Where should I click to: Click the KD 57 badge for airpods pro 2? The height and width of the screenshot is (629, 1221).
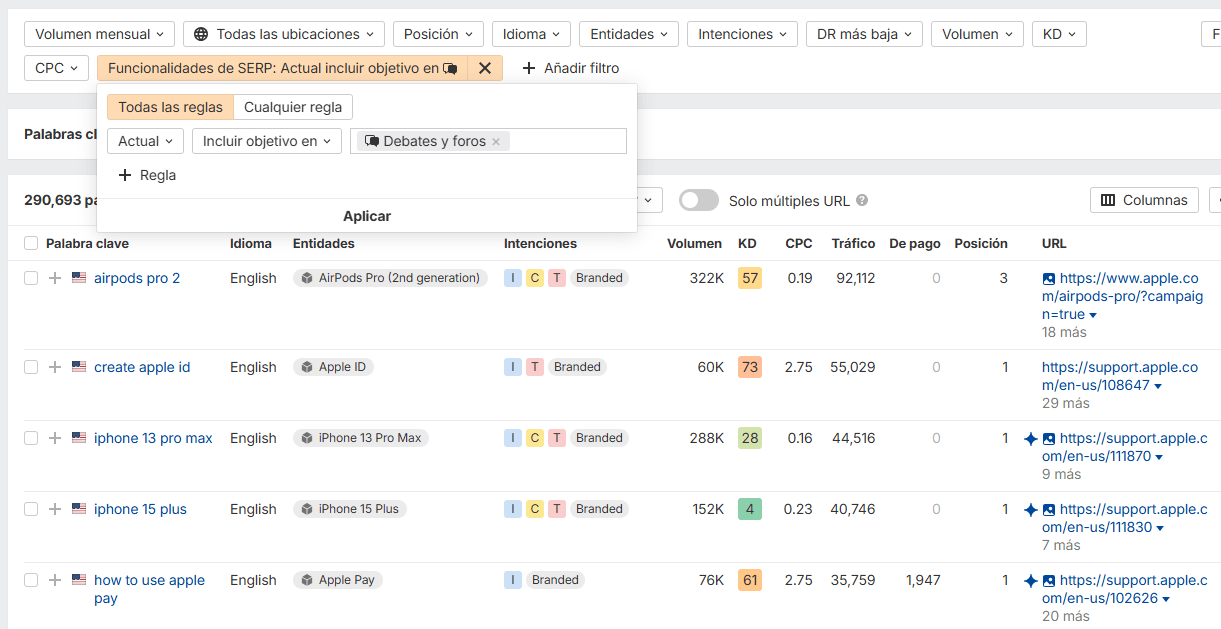click(x=749, y=278)
